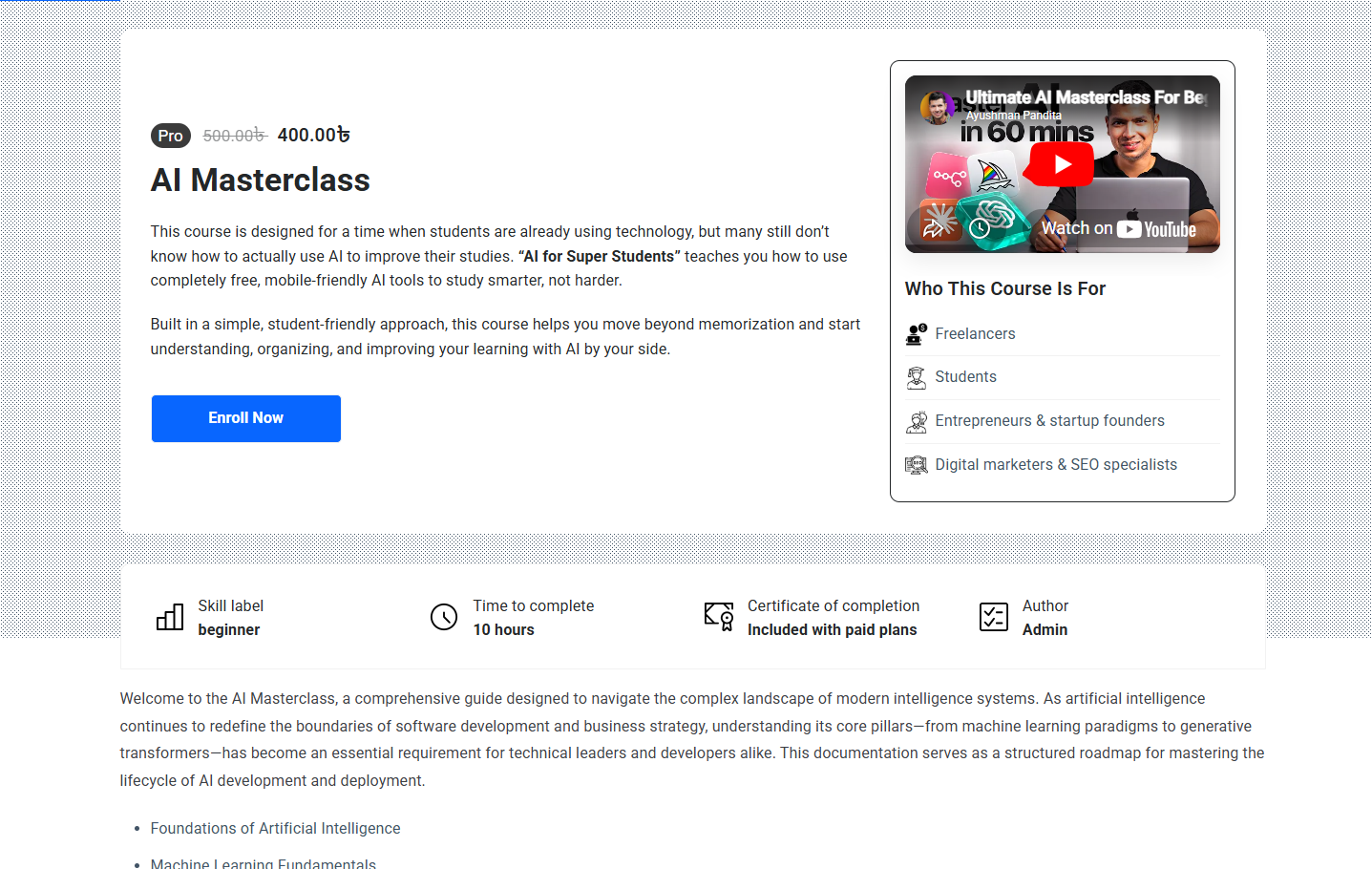The width and height of the screenshot is (1372, 869).
Task: Select 'Entrepreneurs & startup founders' text
Action: coord(1049,420)
